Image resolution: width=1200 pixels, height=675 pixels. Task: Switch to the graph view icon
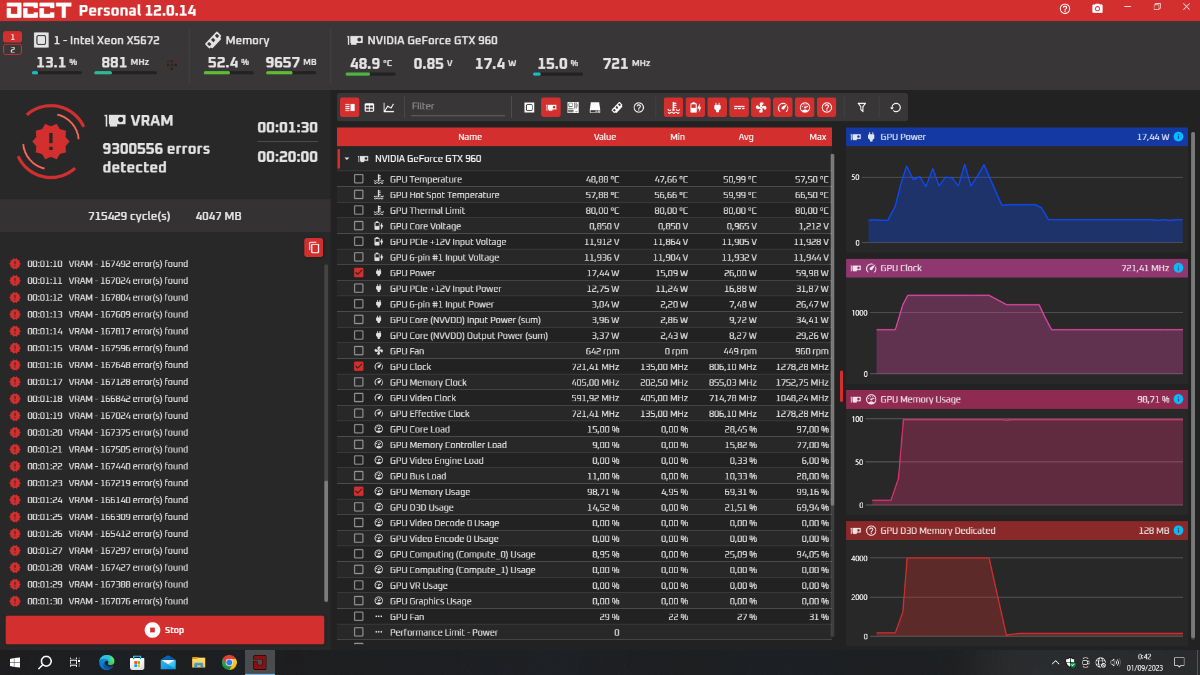pos(389,107)
